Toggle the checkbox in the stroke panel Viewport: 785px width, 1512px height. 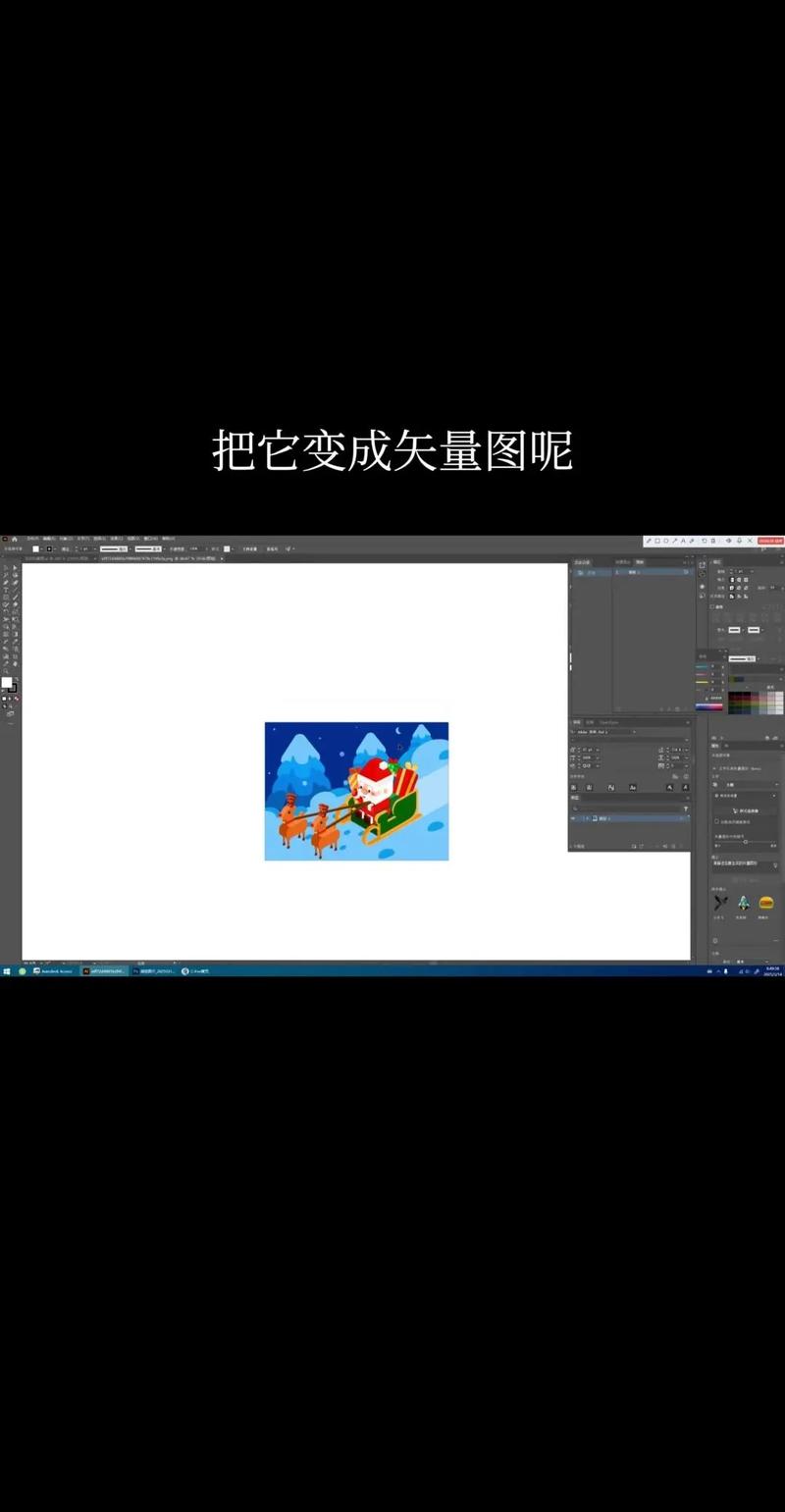click(x=712, y=606)
